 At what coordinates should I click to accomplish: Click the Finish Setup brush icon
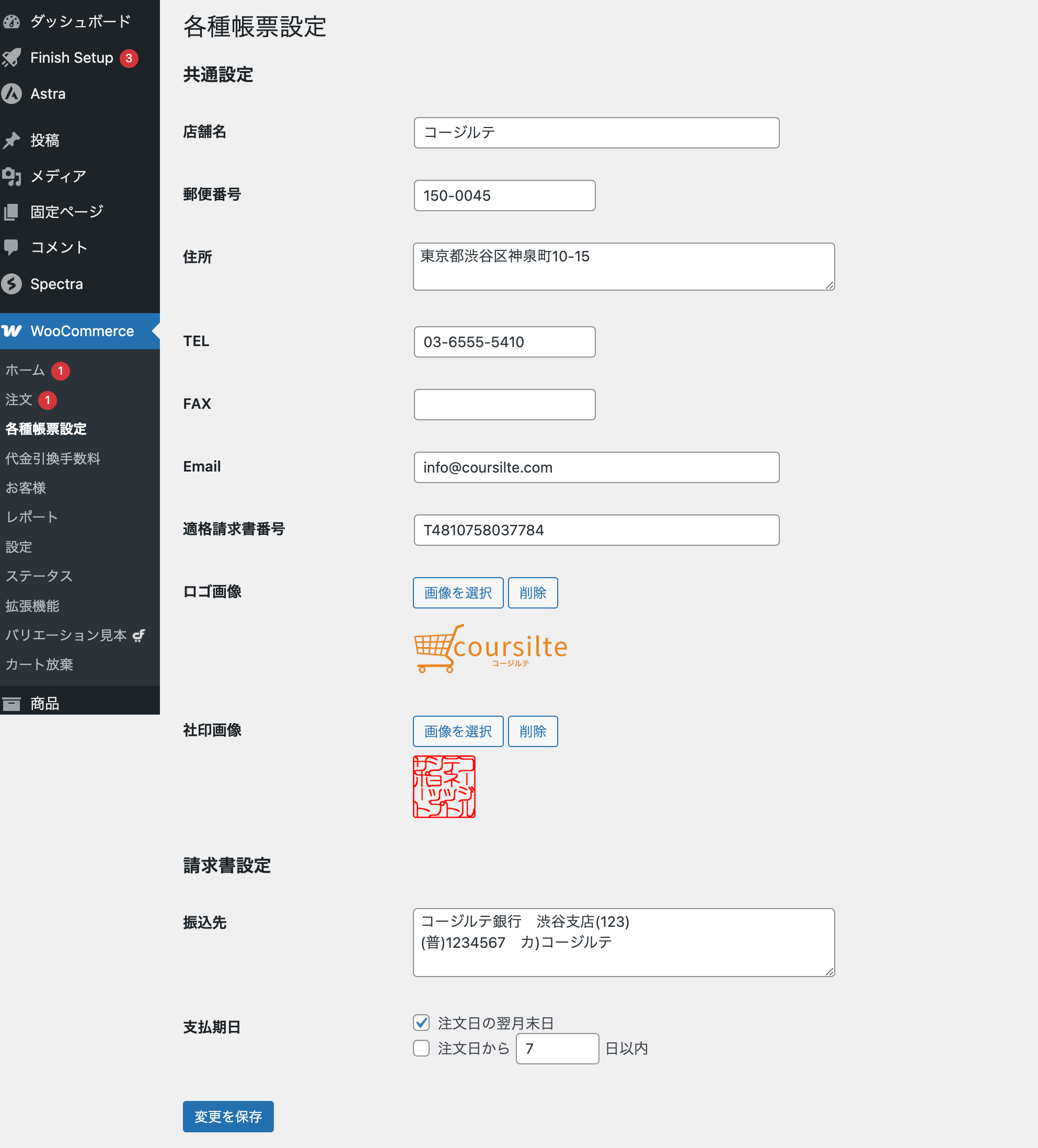coord(12,58)
